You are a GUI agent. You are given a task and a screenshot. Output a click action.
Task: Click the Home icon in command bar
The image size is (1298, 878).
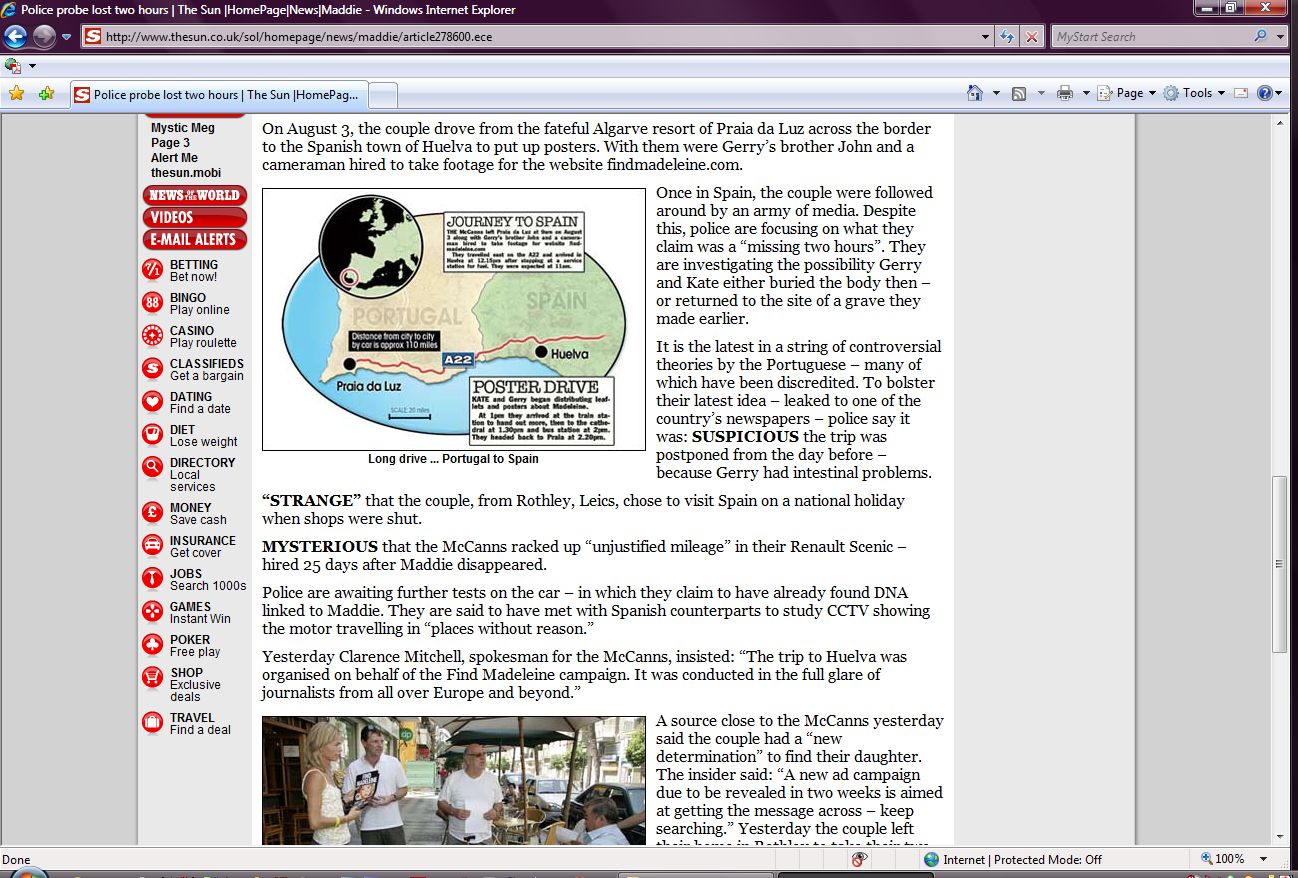(975, 93)
